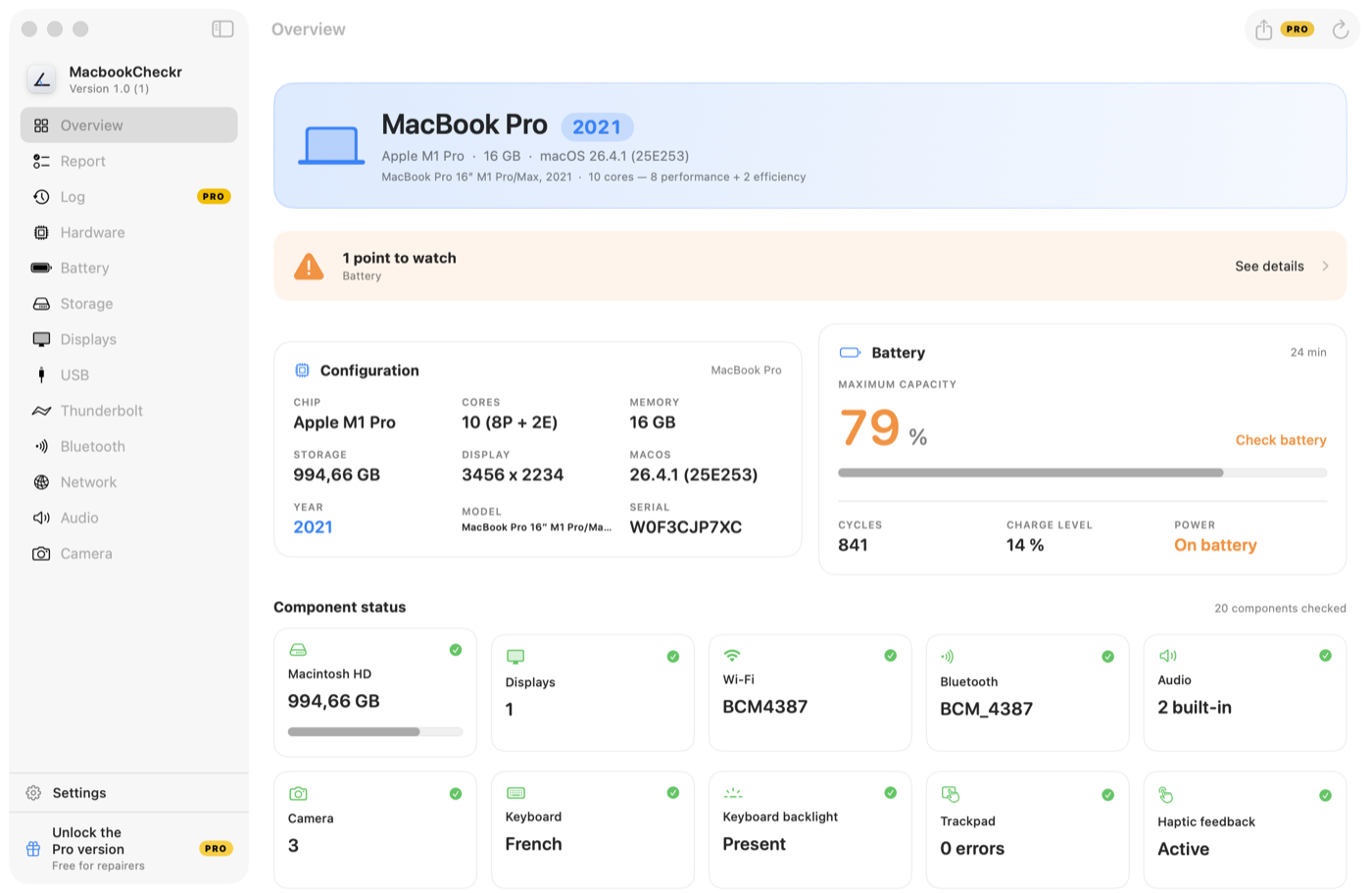
Task: Click the USB plug icon in sidebar
Action: [41, 374]
